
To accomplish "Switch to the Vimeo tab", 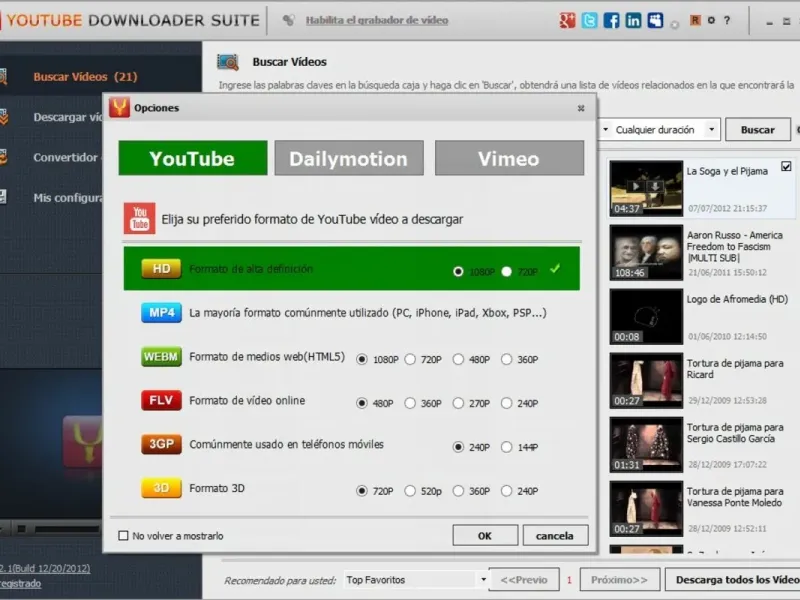I will (x=509, y=158).
